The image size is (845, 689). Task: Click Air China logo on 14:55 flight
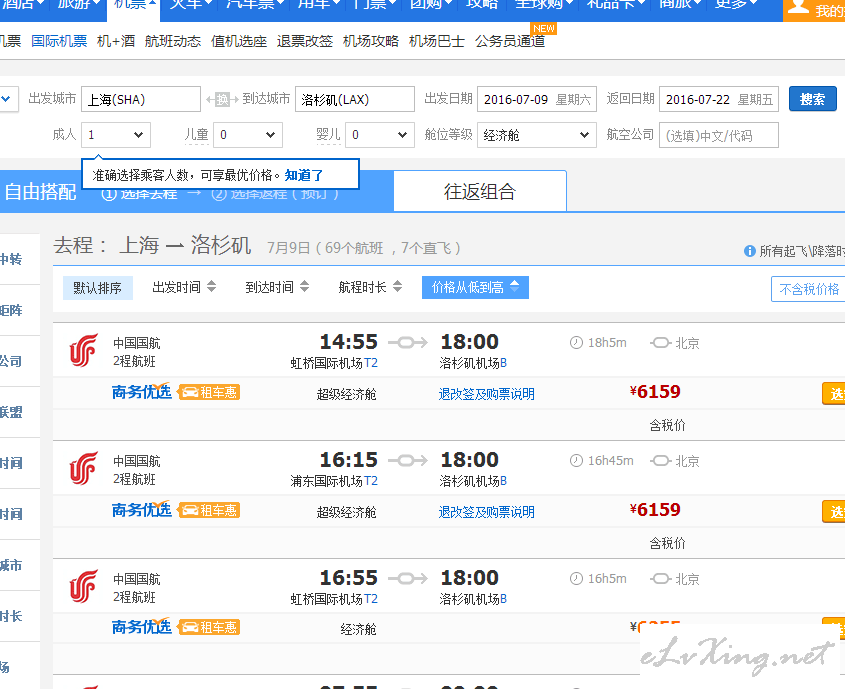click(84, 351)
